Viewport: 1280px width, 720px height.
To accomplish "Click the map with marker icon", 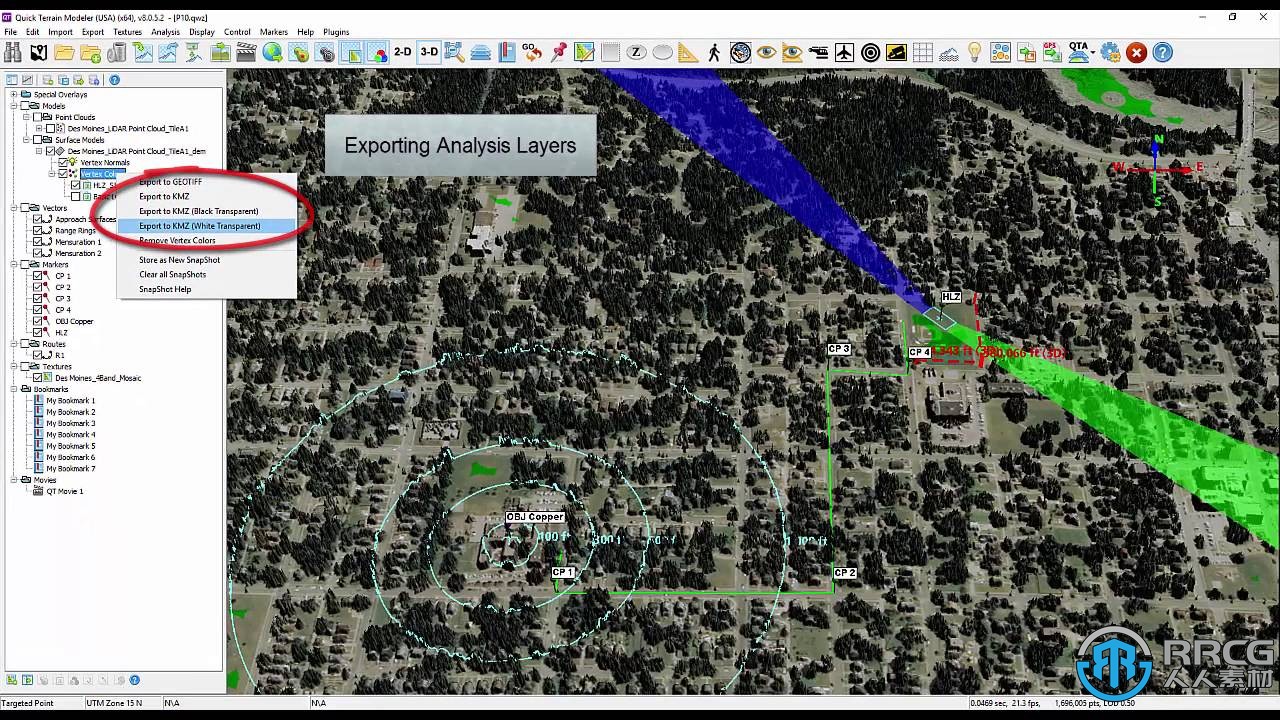I will click(x=38, y=52).
